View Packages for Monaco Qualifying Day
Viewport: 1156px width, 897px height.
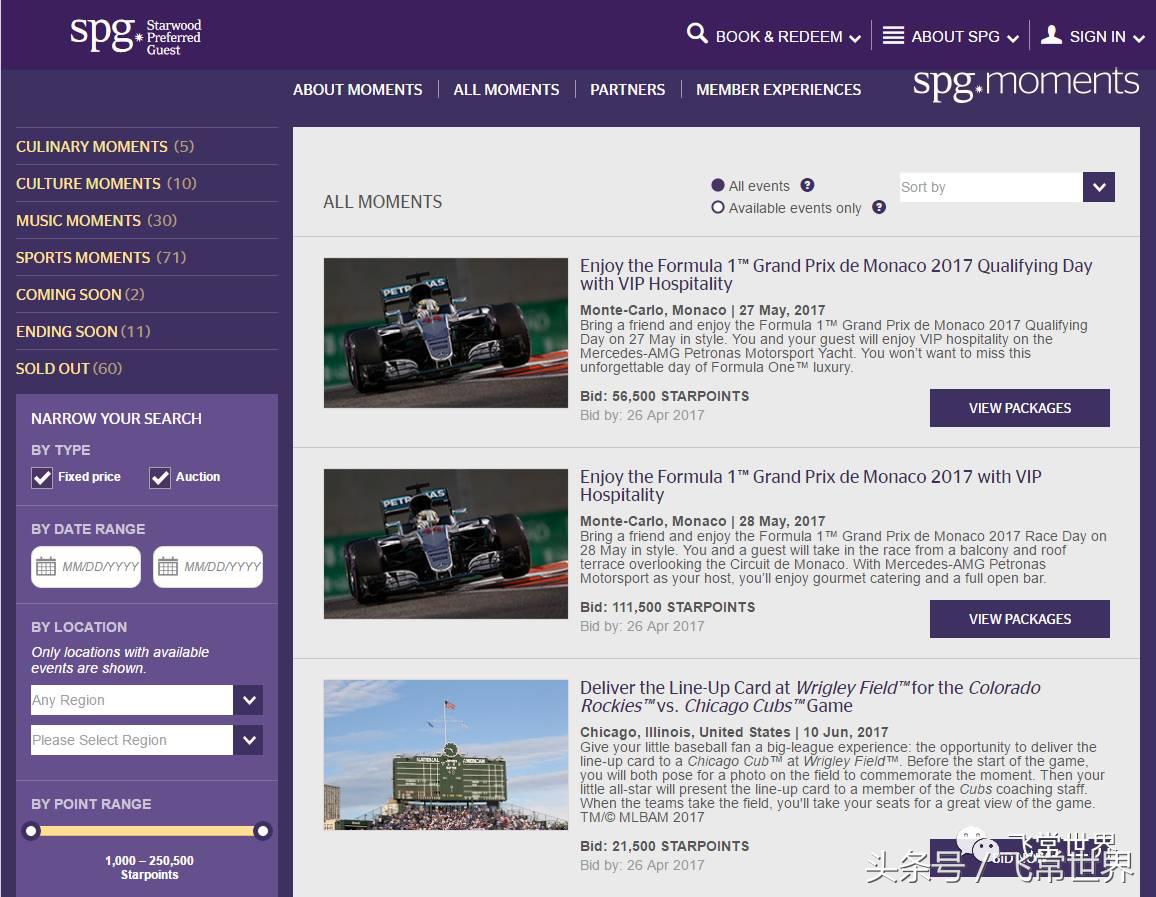coord(1020,408)
